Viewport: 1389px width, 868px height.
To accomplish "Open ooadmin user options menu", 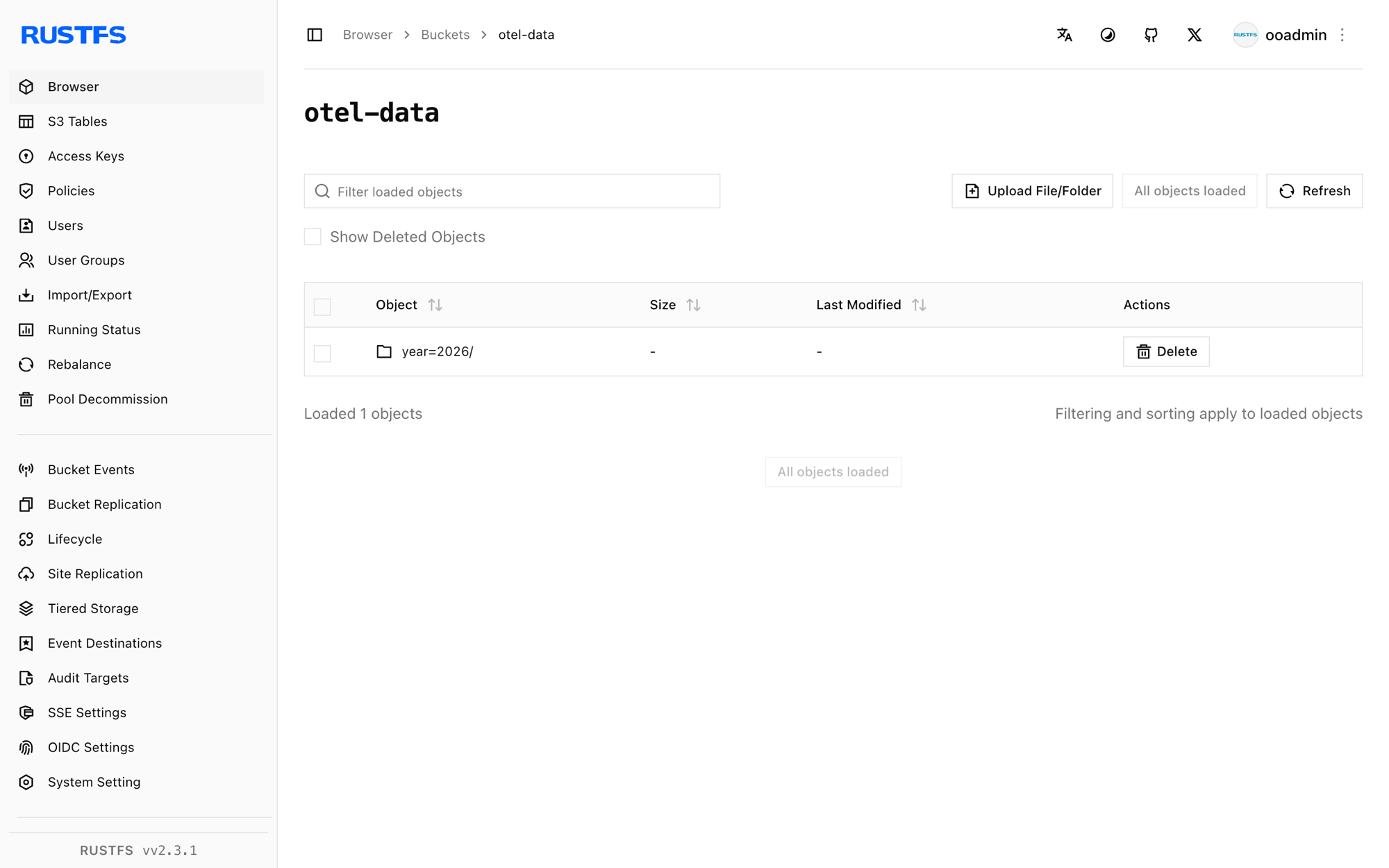I will (x=1342, y=35).
